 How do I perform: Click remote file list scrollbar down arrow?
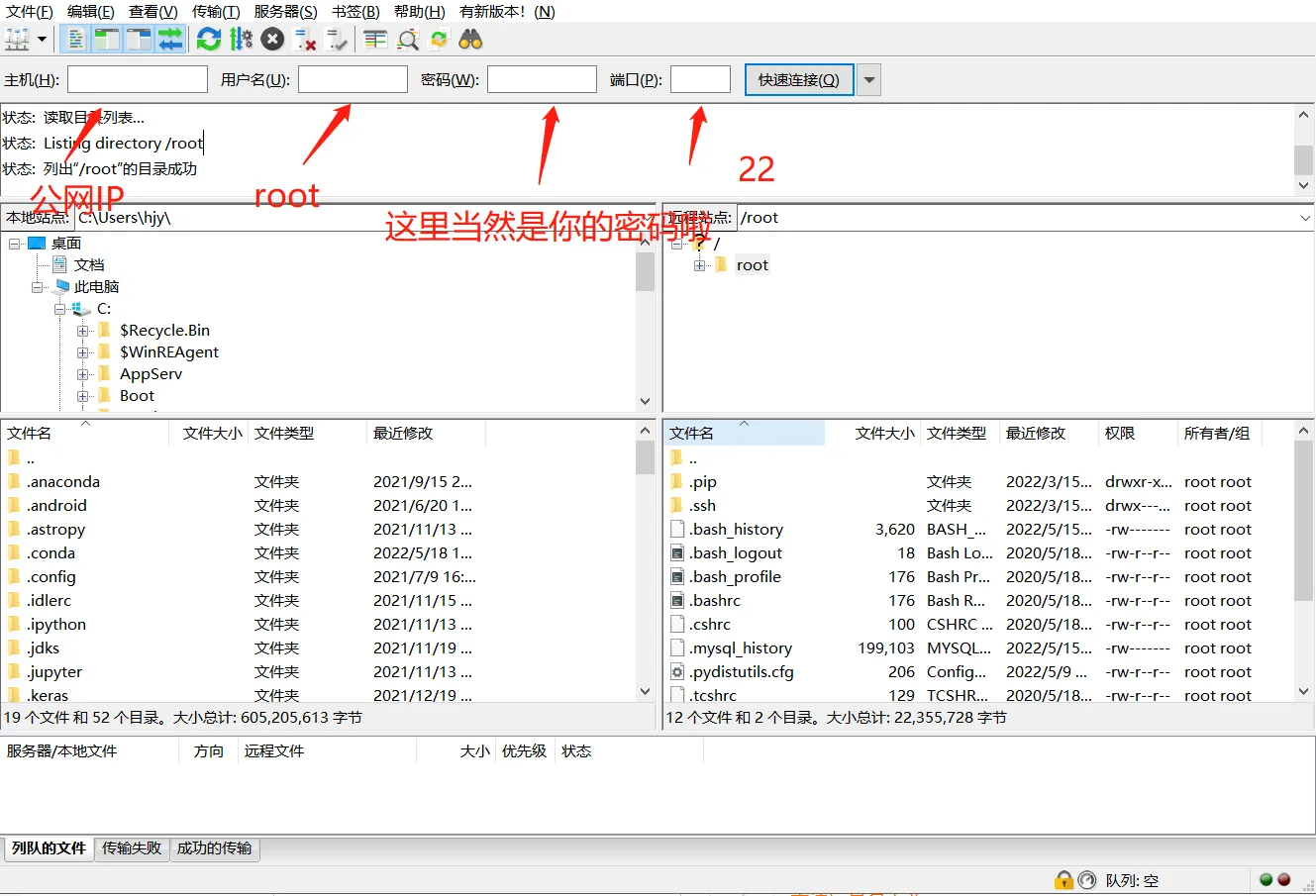click(1304, 692)
